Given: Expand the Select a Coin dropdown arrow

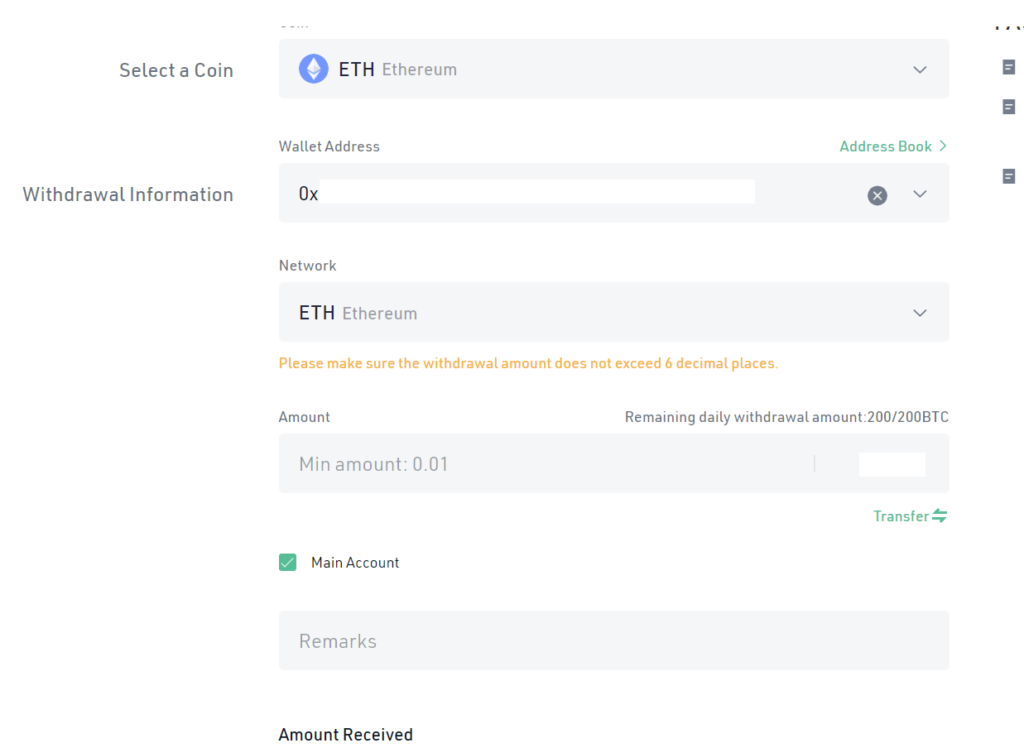Looking at the screenshot, I should 920,70.
